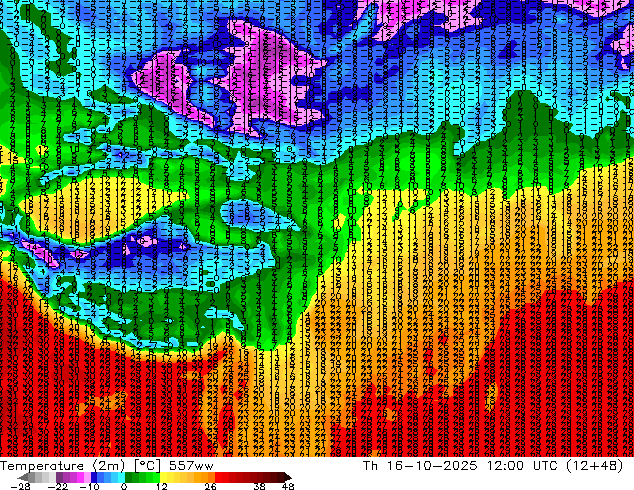Click the dark right arrow of color scale
Viewport: 634px width, 490px height.
(x=287, y=477)
